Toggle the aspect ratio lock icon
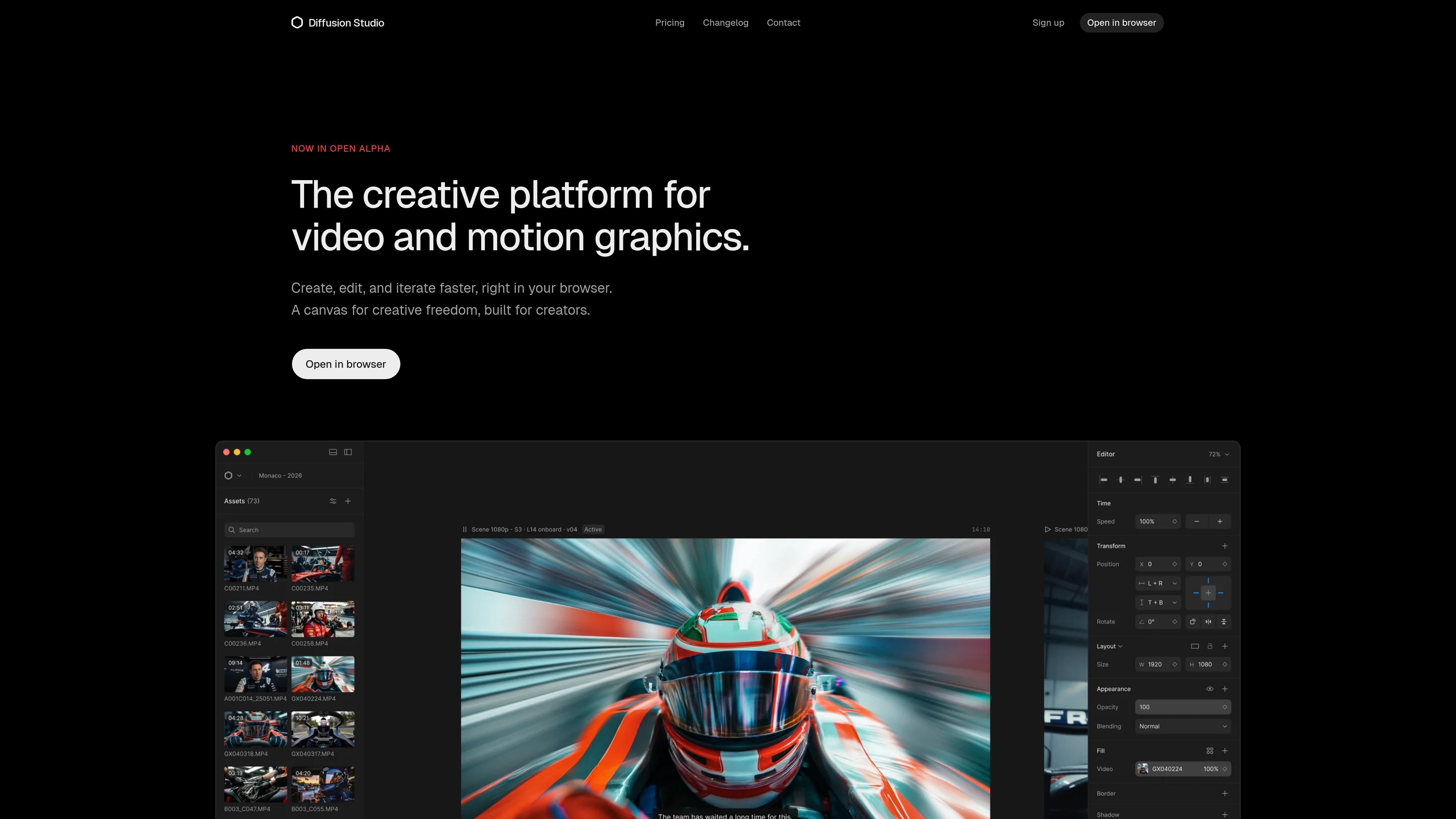 pos(1210,646)
